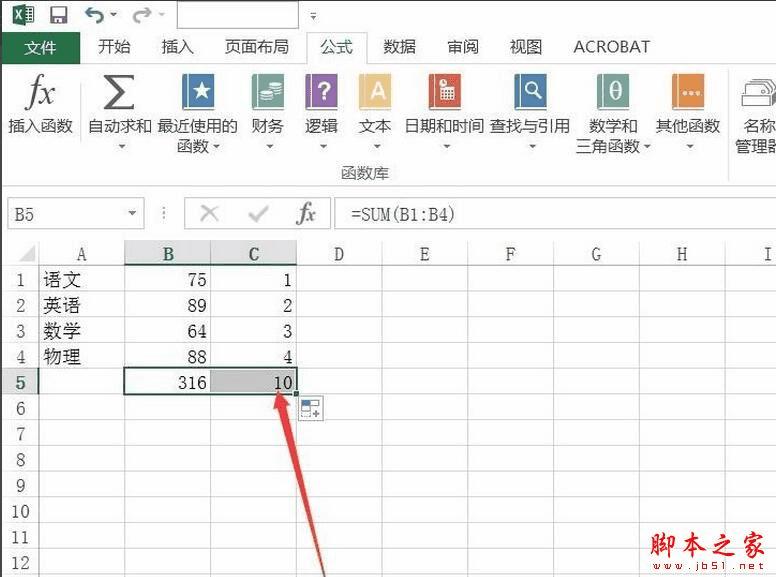The width and height of the screenshot is (776, 577).
Task: Redo the last undone action
Action: [x=142, y=15]
